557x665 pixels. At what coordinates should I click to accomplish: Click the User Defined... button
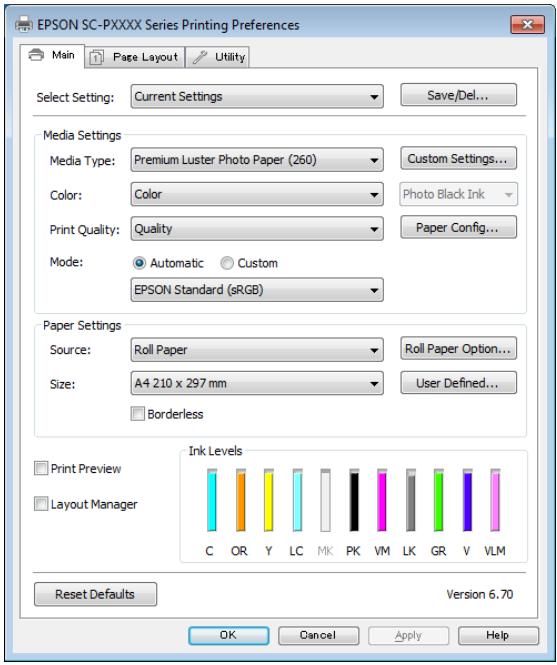pos(459,383)
